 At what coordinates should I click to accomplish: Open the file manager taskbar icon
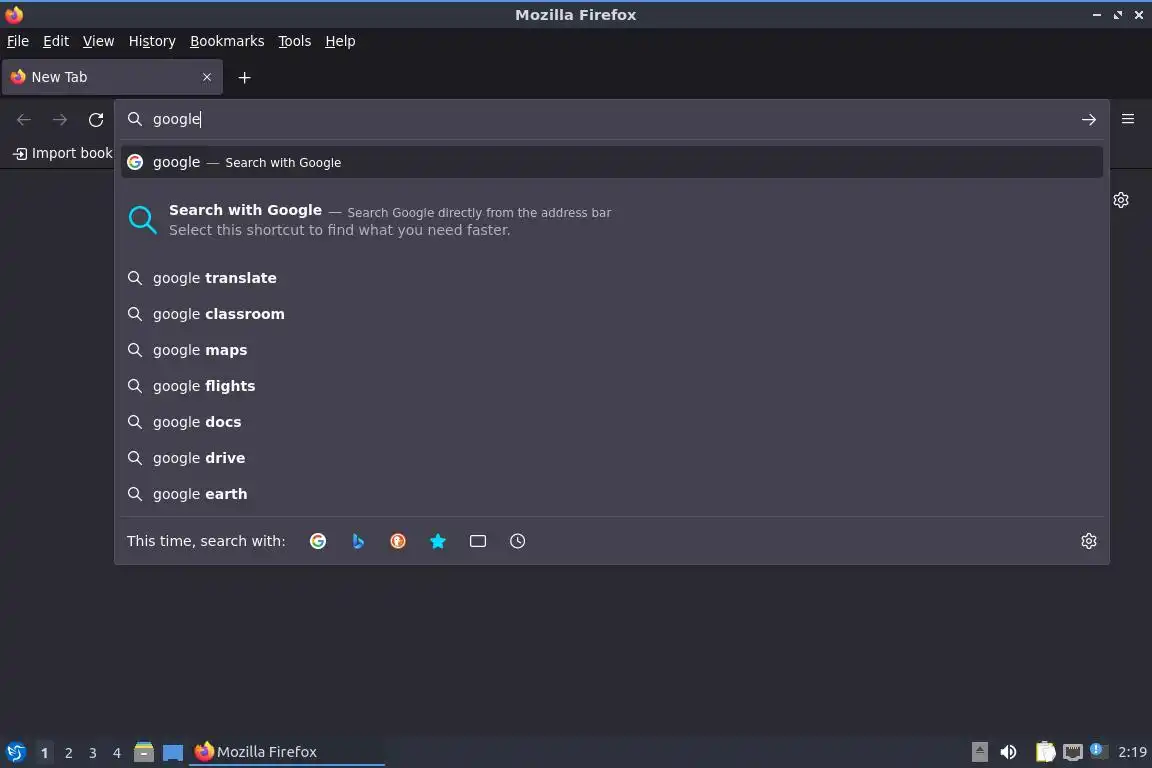[x=144, y=752]
